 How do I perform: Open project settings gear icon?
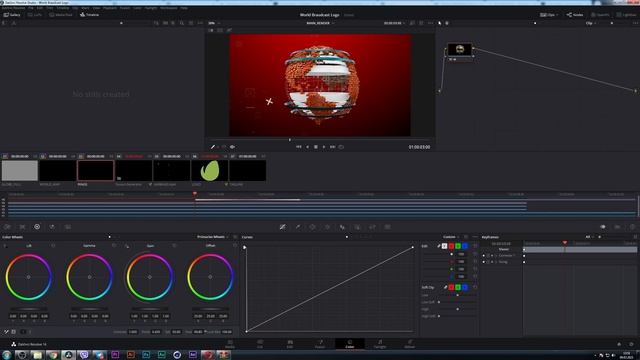coord(631,344)
